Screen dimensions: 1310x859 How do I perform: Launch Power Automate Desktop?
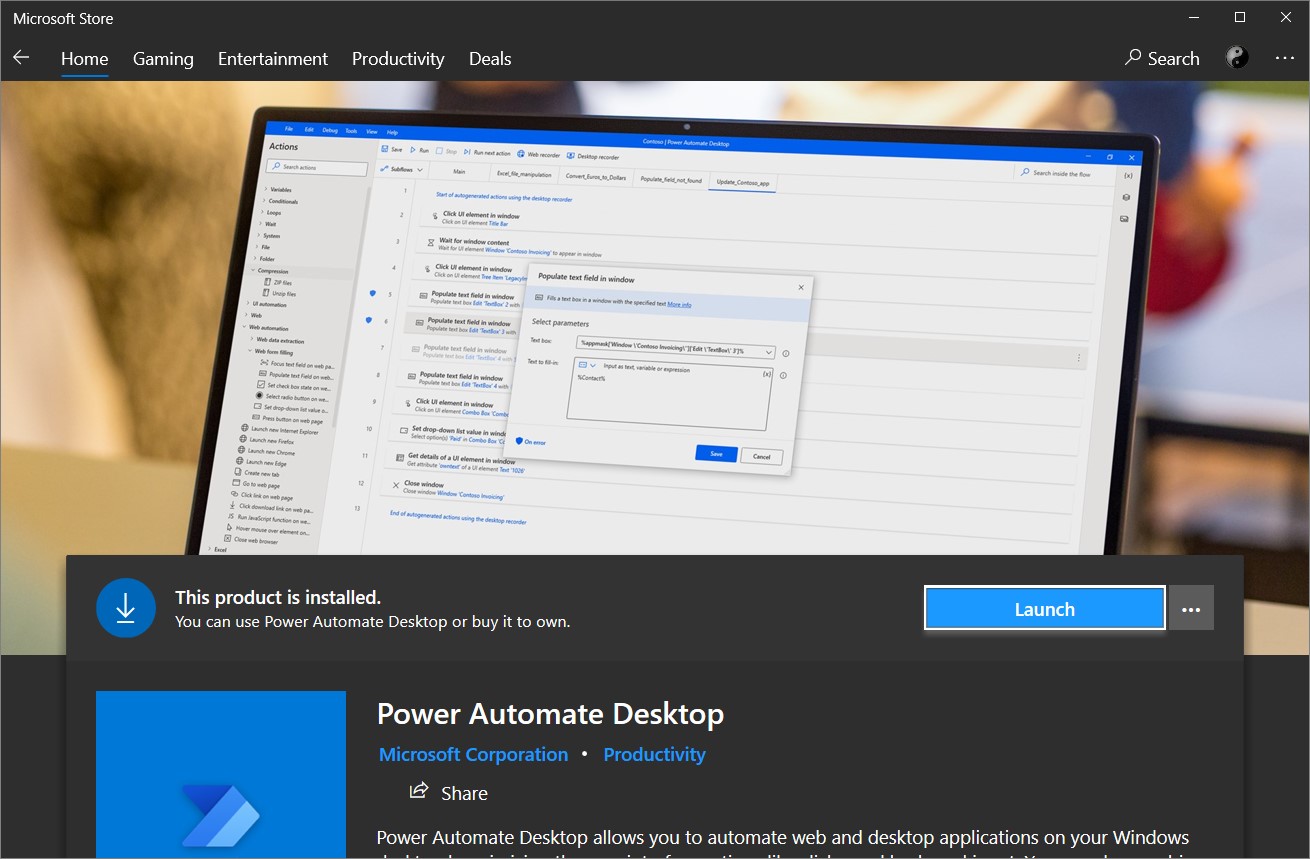(x=1045, y=608)
